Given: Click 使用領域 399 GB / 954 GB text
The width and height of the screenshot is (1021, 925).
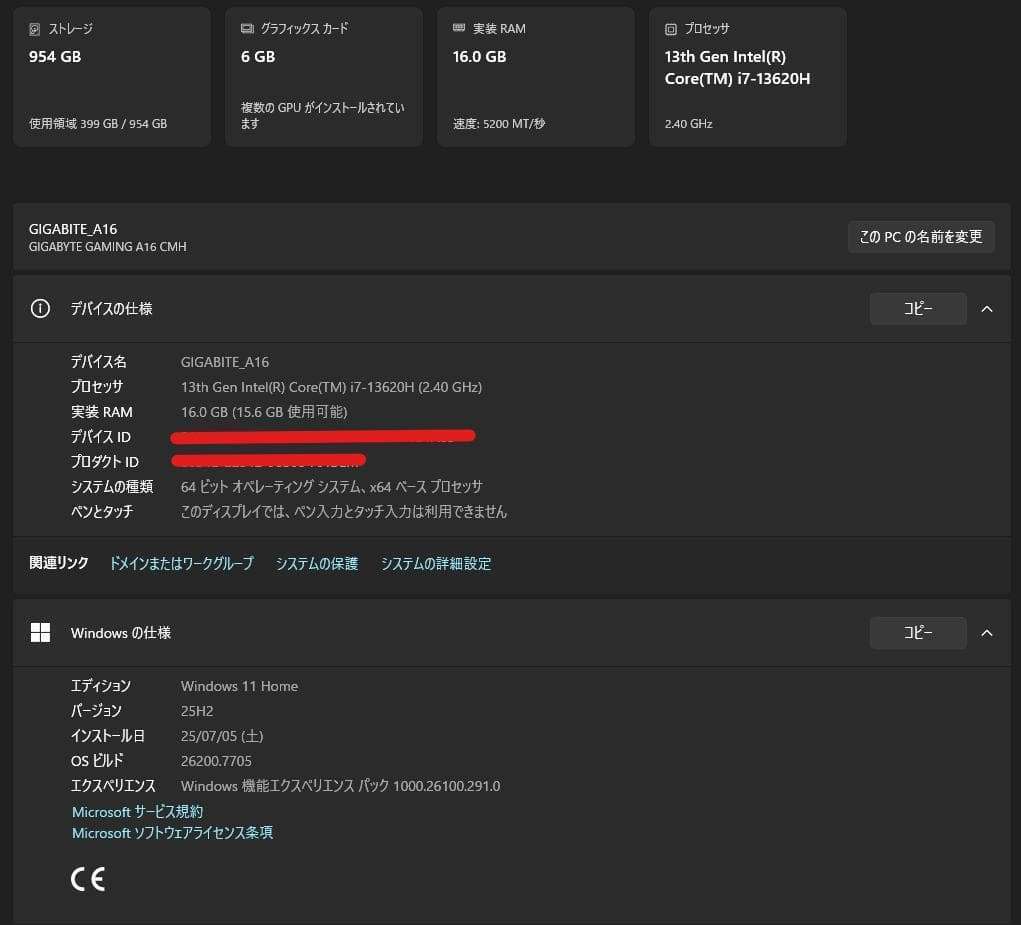Looking at the screenshot, I should coord(98,124).
